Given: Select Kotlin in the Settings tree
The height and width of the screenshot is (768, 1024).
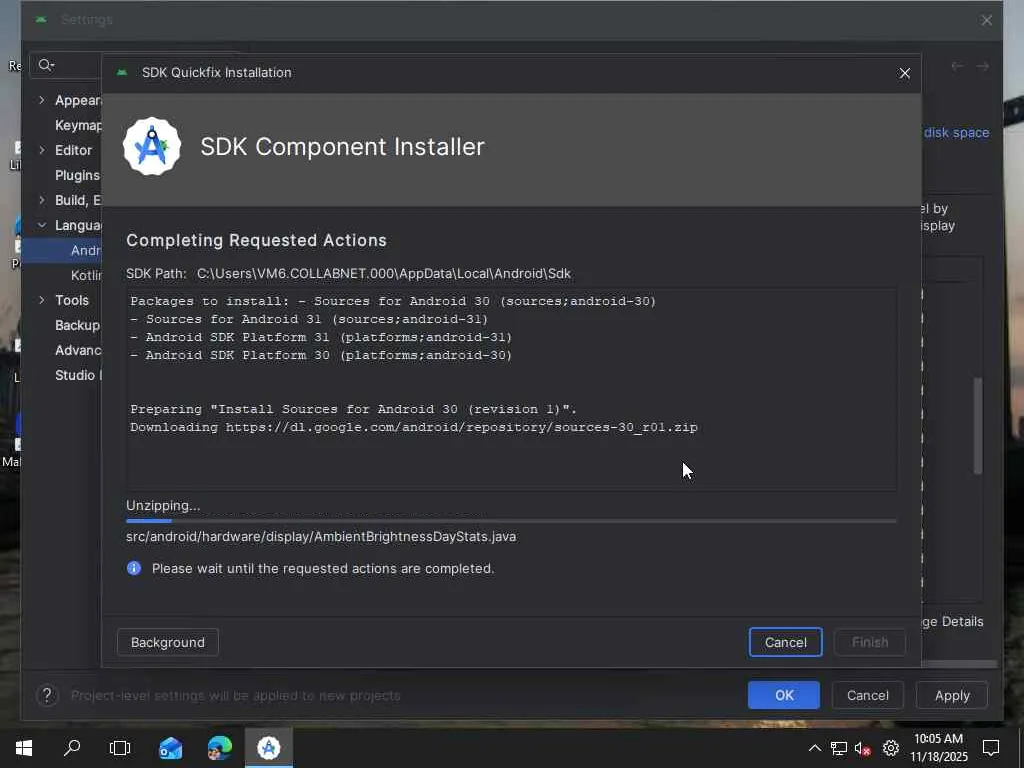Looking at the screenshot, I should click(86, 276).
